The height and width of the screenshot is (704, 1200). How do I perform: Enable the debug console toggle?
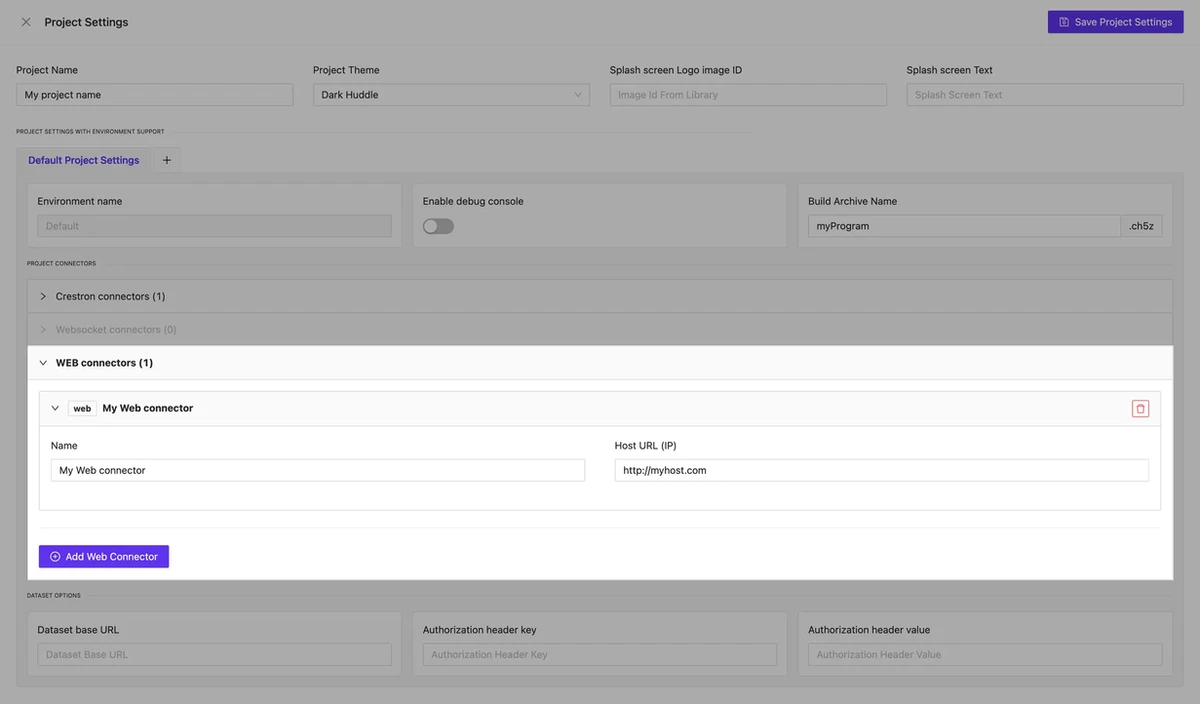(x=437, y=225)
